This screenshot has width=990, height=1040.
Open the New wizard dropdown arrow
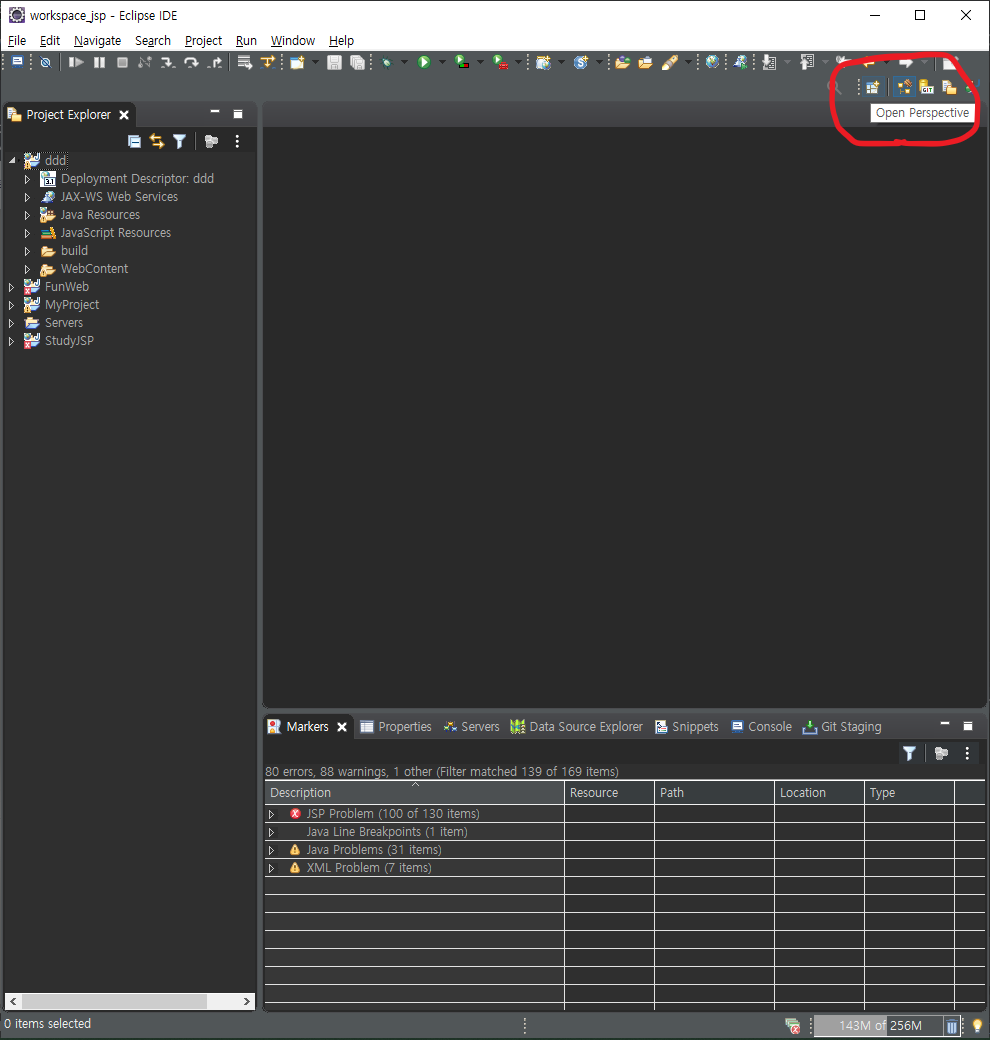315,62
